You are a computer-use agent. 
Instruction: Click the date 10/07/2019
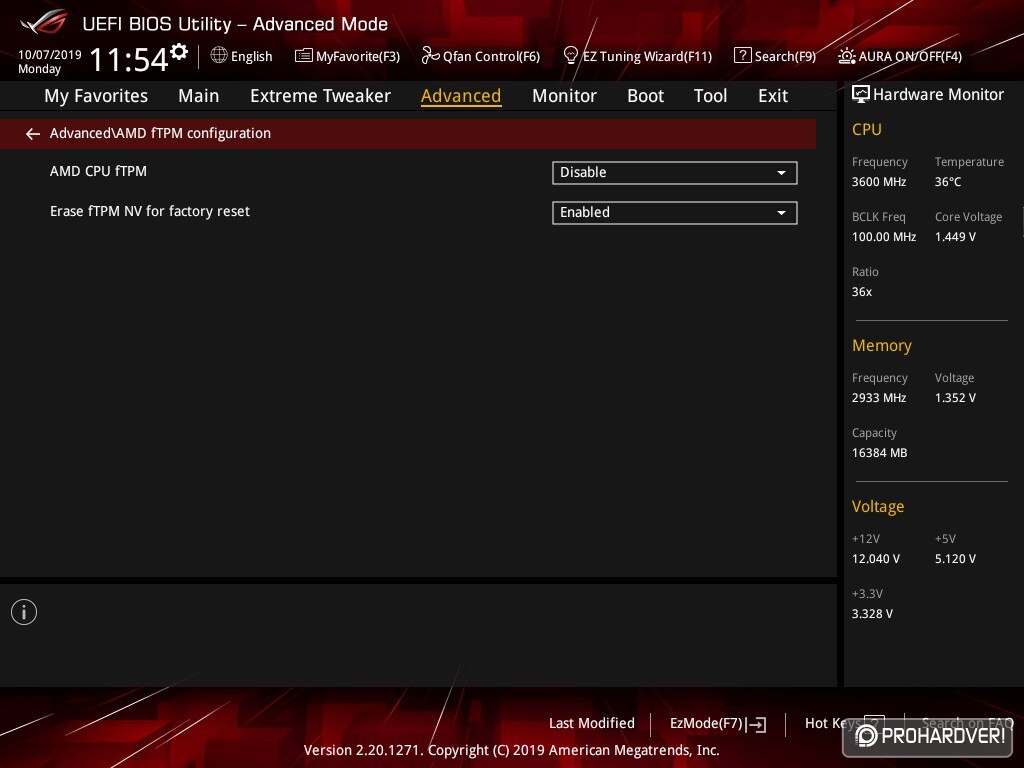coord(50,55)
